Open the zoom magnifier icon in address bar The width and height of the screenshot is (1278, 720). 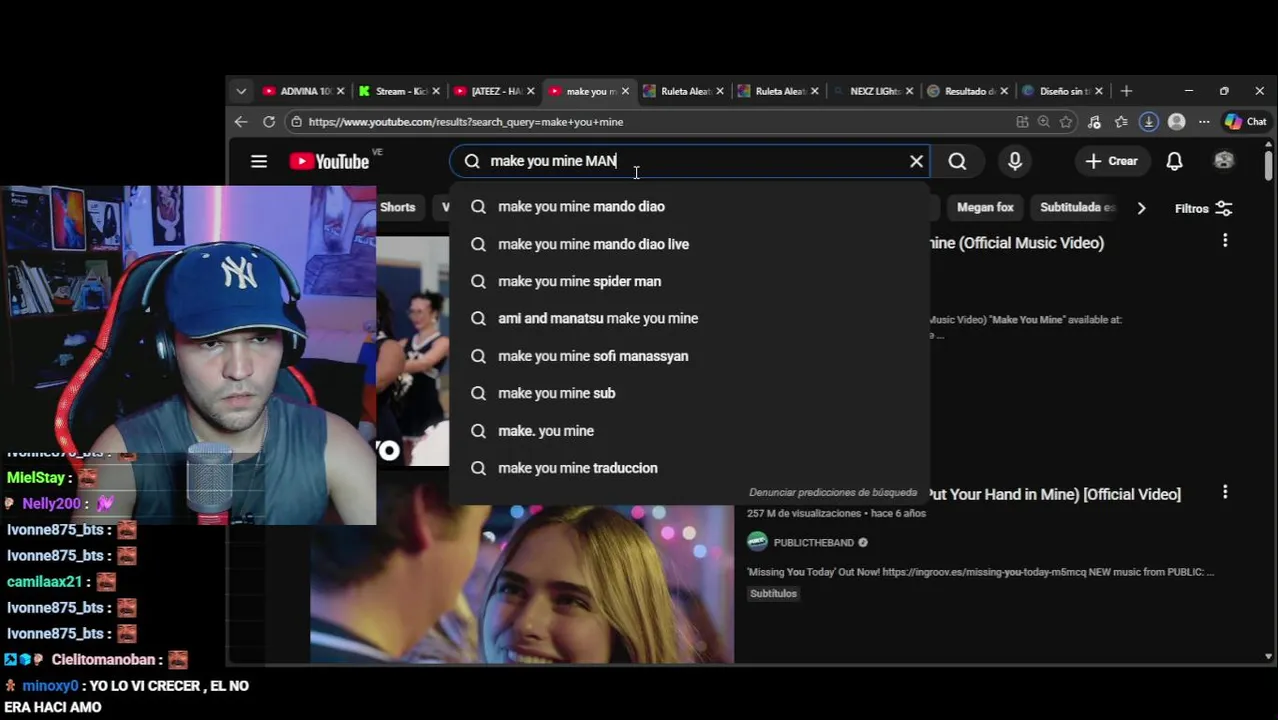click(x=1044, y=122)
